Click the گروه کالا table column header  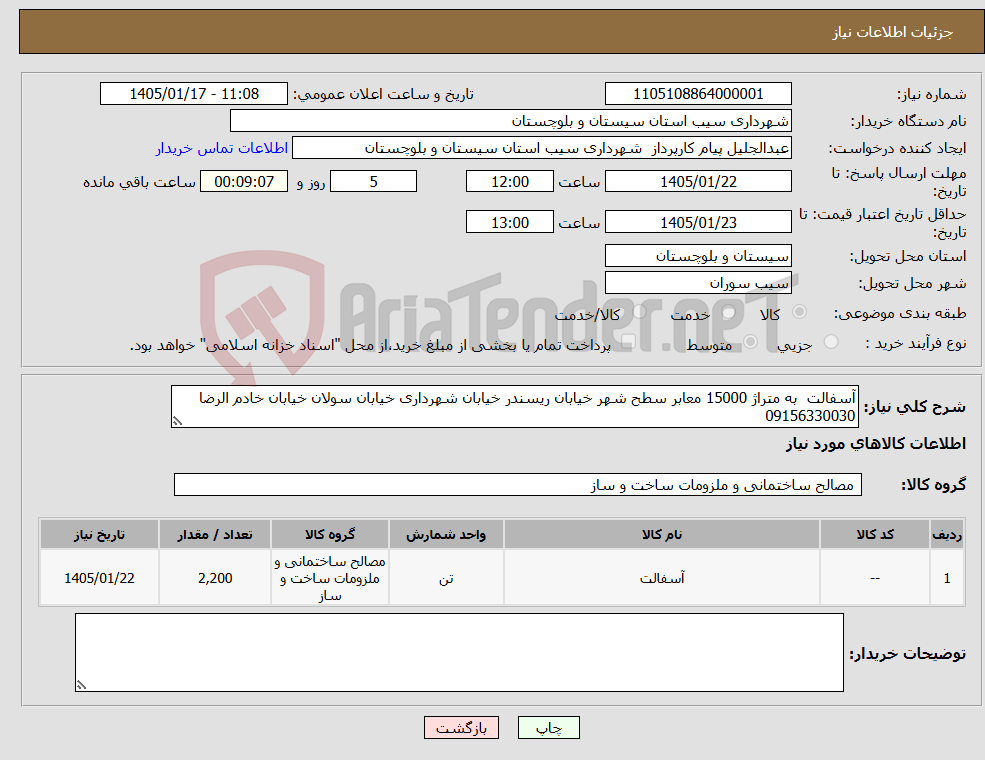330,534
